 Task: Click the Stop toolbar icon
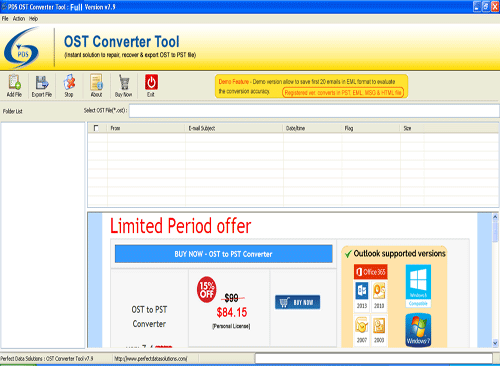point(69,82)
